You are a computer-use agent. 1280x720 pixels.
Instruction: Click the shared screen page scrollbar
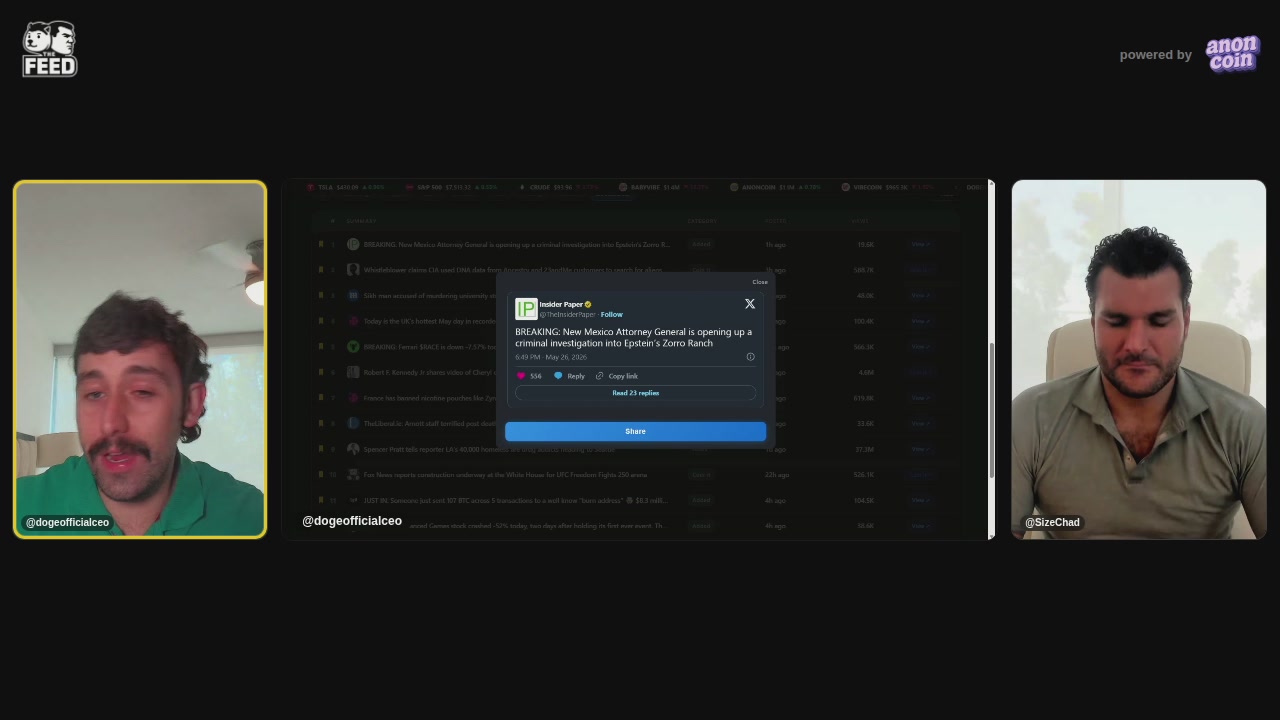point(991,410)
